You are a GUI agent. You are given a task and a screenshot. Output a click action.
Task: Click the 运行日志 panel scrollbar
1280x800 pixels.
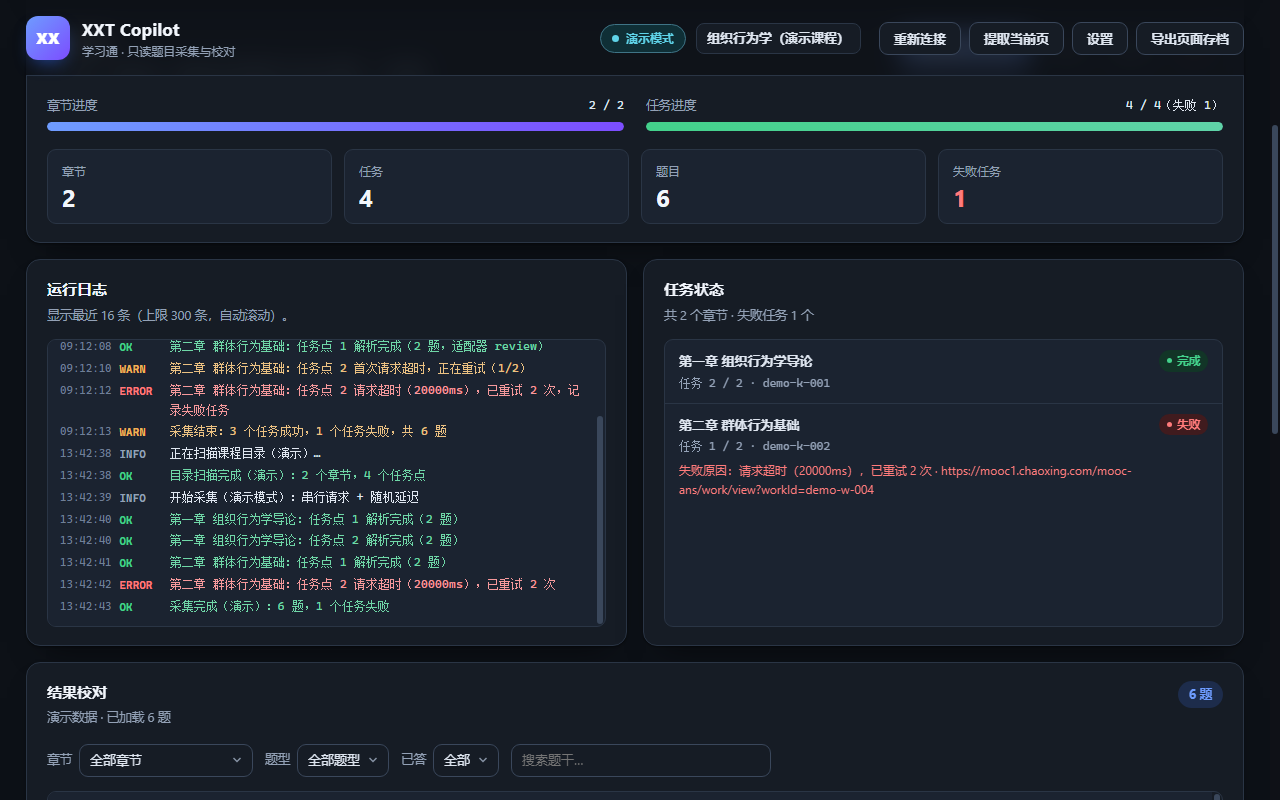pos(600,519)
